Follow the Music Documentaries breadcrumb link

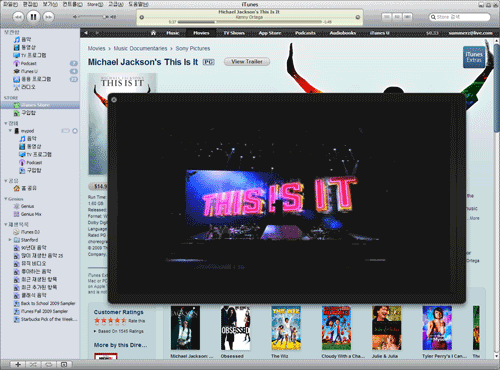pyautogui.click(x=140, y=48)
